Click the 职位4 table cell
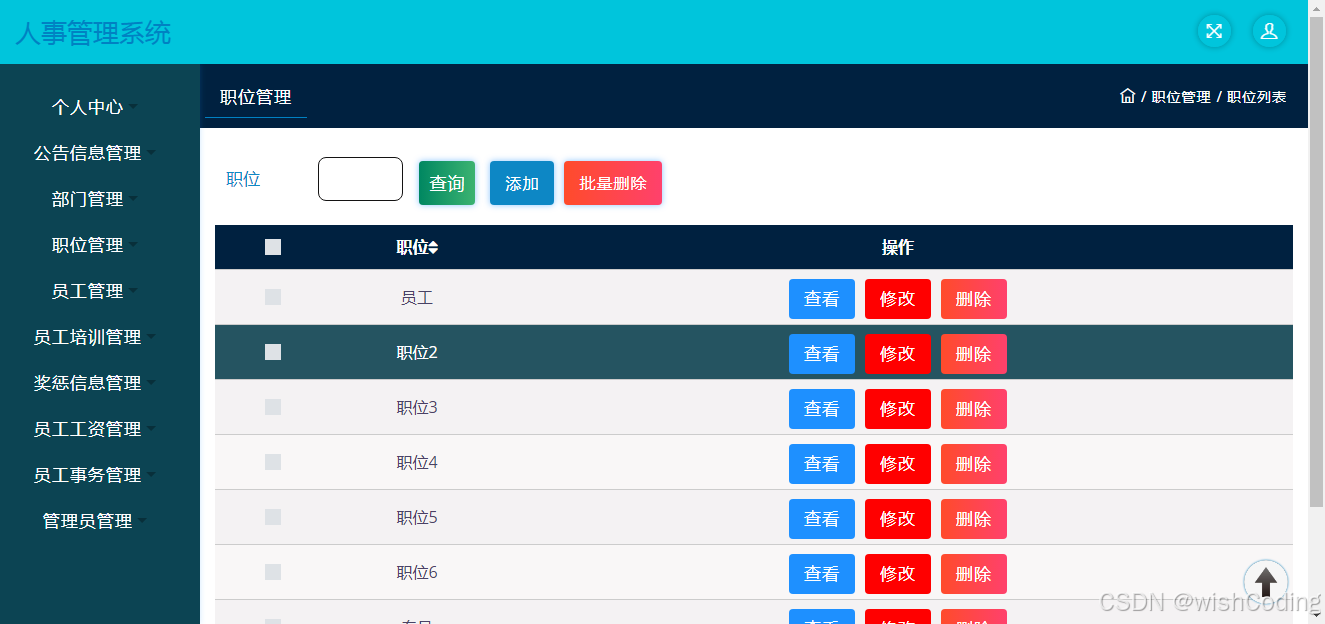Screen dimensions: 1325x624 (417, 462)
